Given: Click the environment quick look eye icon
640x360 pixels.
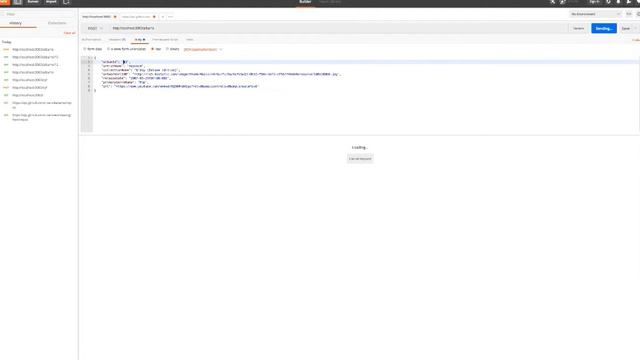Looking at the screenshot, I should [629, 14].
